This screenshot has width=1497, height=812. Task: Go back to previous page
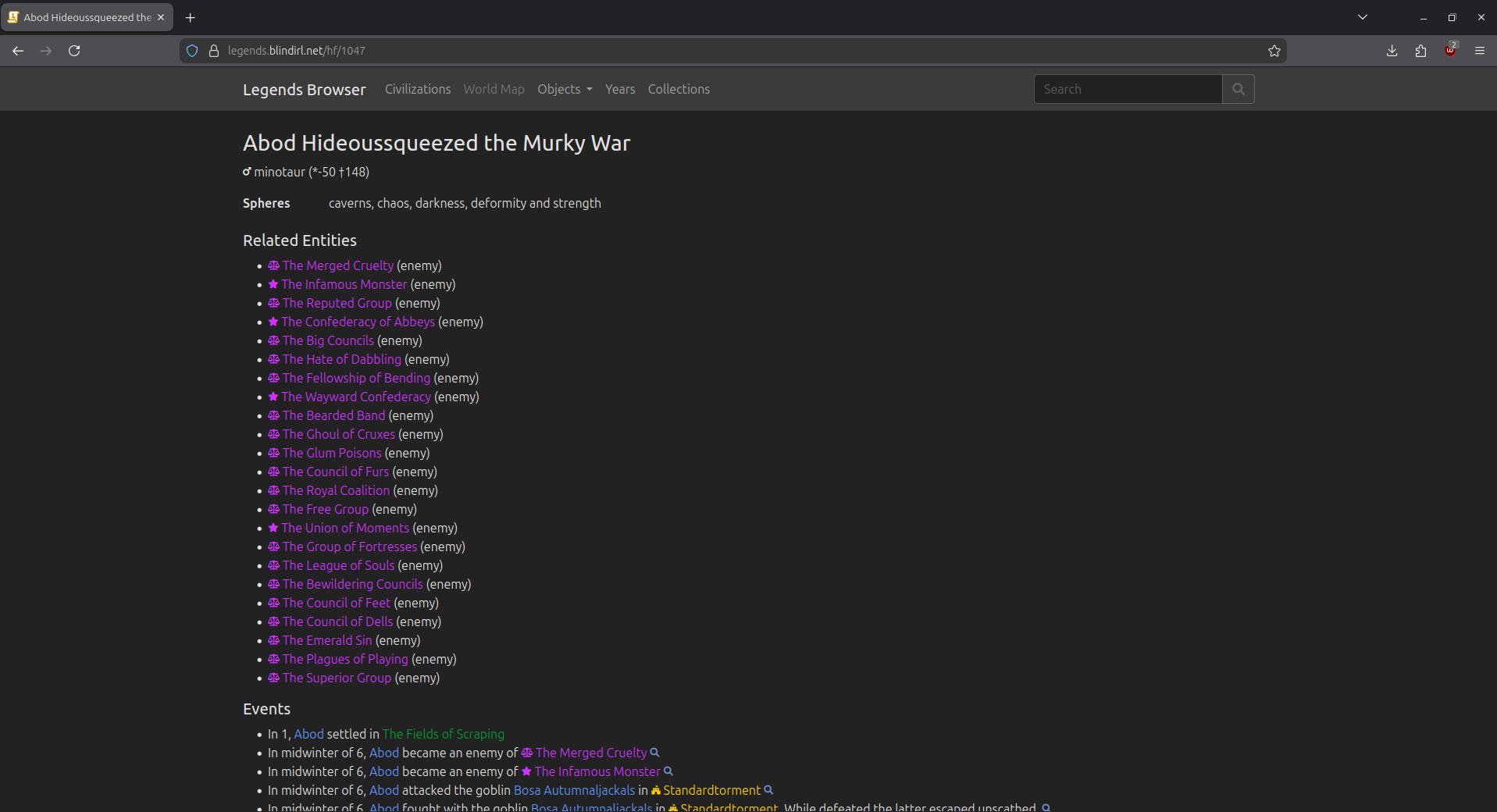[18, 51]
